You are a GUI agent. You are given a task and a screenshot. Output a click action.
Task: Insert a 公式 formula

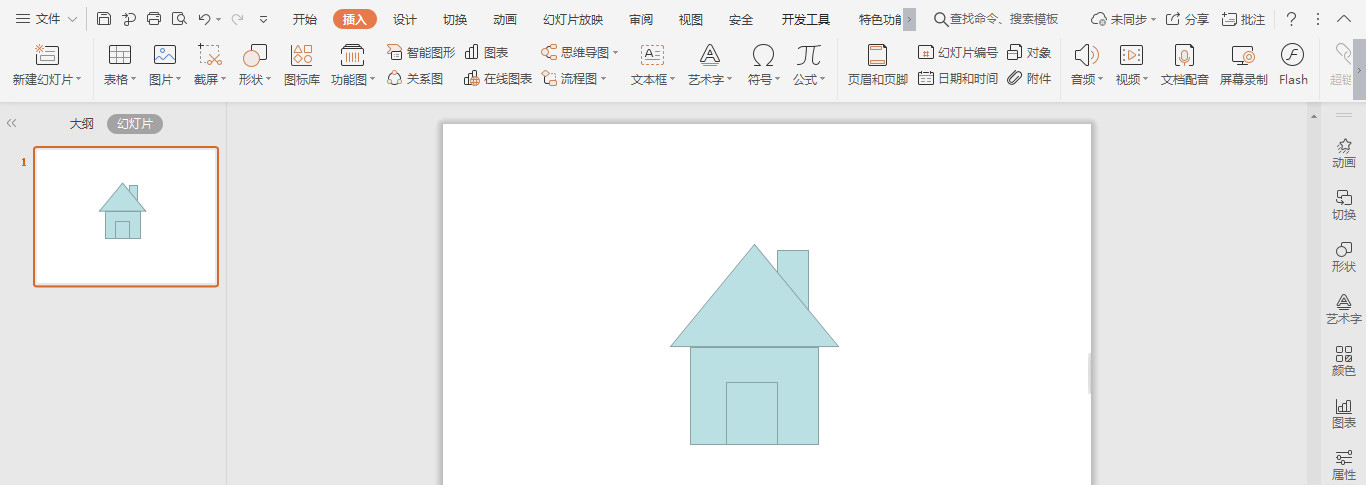[809, 65]
